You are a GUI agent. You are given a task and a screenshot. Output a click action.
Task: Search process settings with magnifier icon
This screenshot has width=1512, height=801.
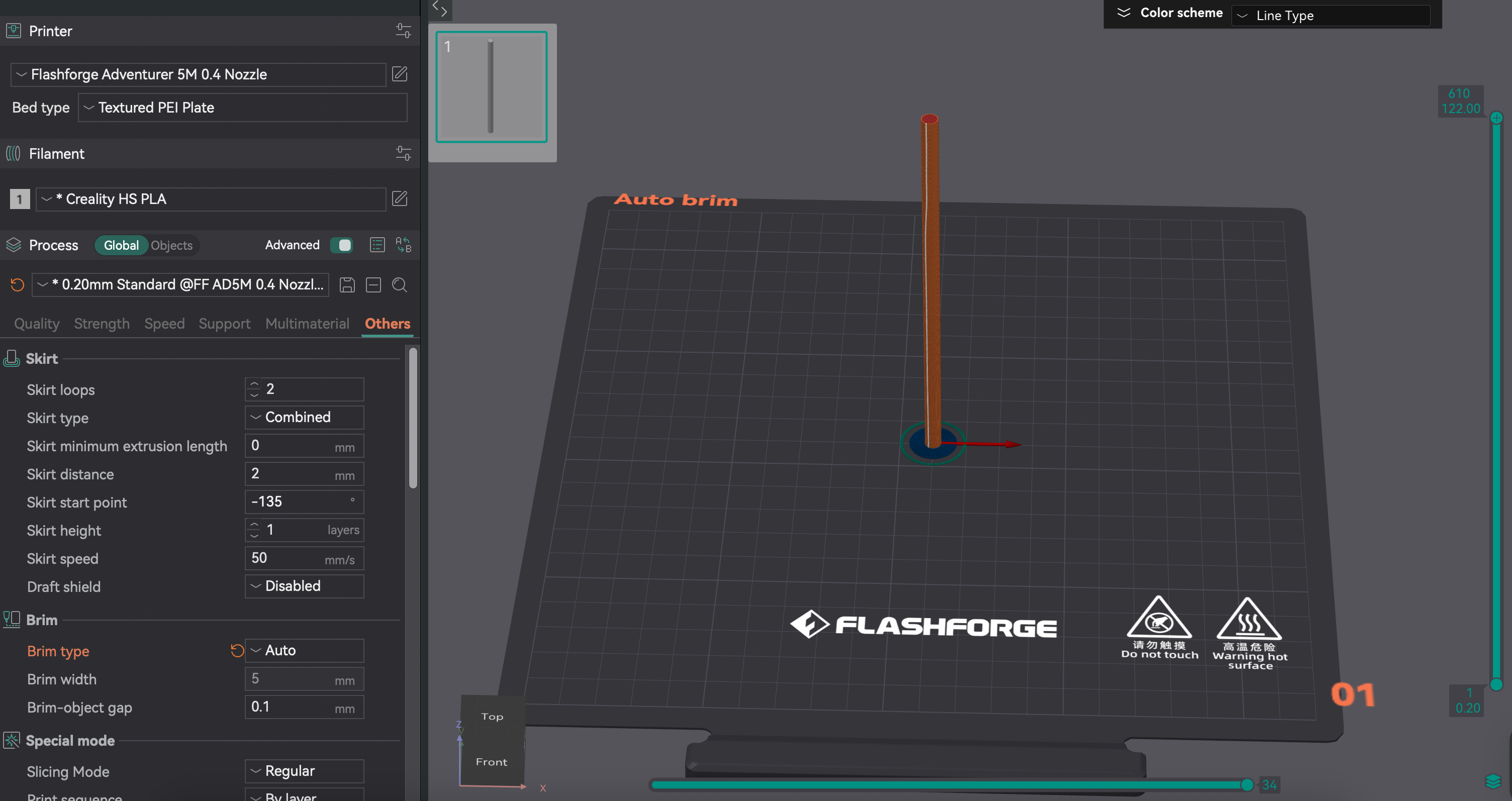(x=400, y=284)
